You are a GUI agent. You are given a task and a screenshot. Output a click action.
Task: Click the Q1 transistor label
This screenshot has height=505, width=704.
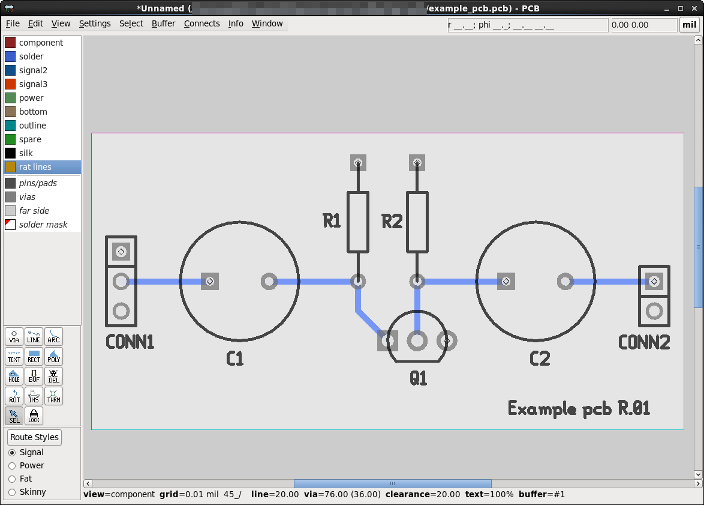click(x=418, y=378)
